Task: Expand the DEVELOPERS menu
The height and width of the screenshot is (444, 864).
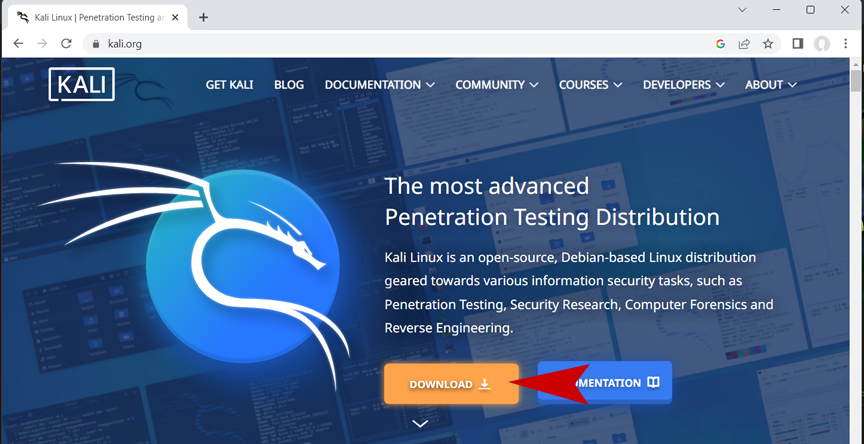Action: (684, 85)
